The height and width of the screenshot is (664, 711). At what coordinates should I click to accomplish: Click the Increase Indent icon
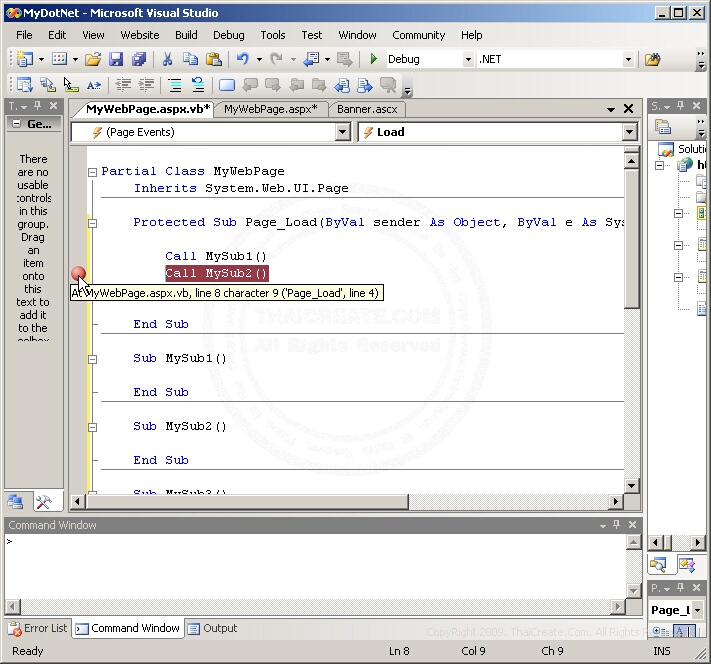coord(146,85)
